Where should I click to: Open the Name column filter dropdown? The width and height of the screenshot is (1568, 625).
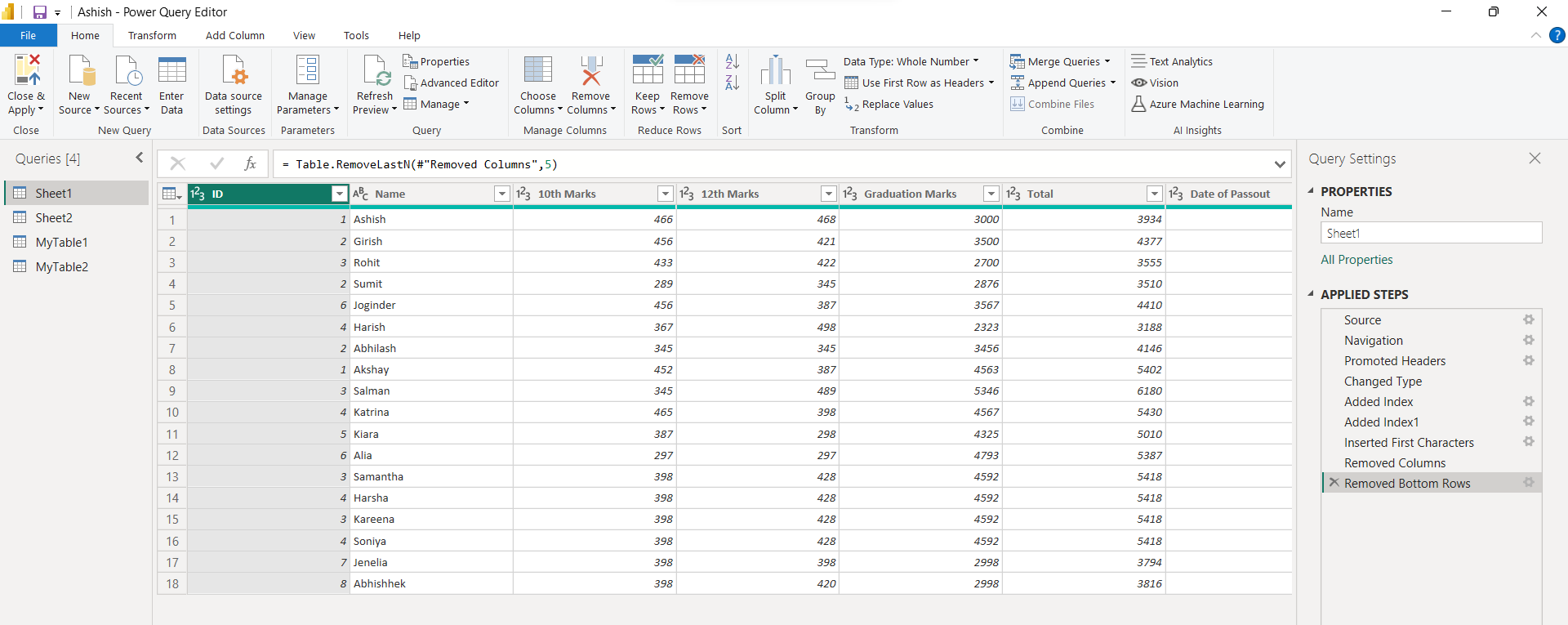click(x=502, y=194)
